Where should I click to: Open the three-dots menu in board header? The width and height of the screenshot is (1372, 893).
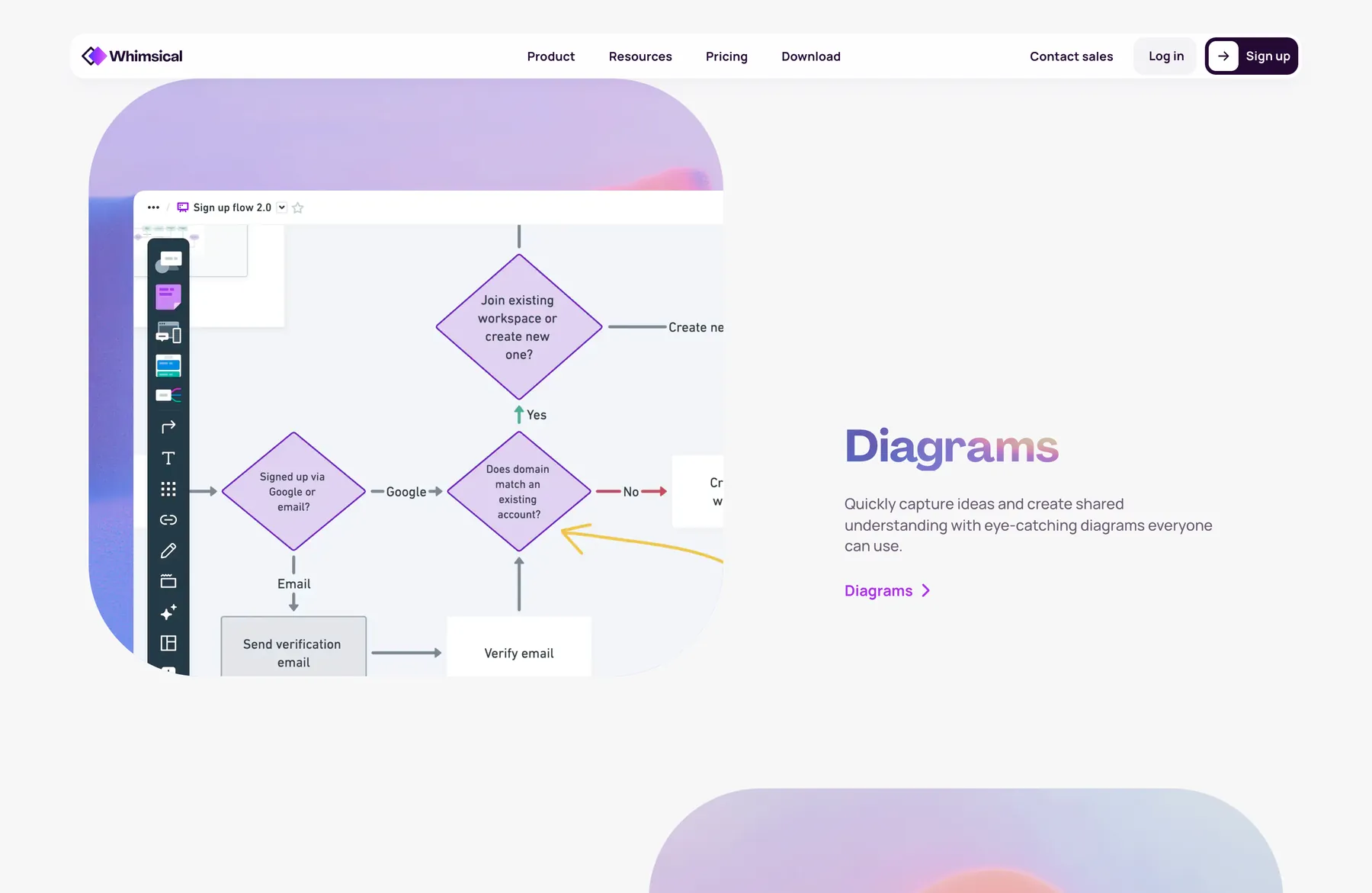(153, 207)
